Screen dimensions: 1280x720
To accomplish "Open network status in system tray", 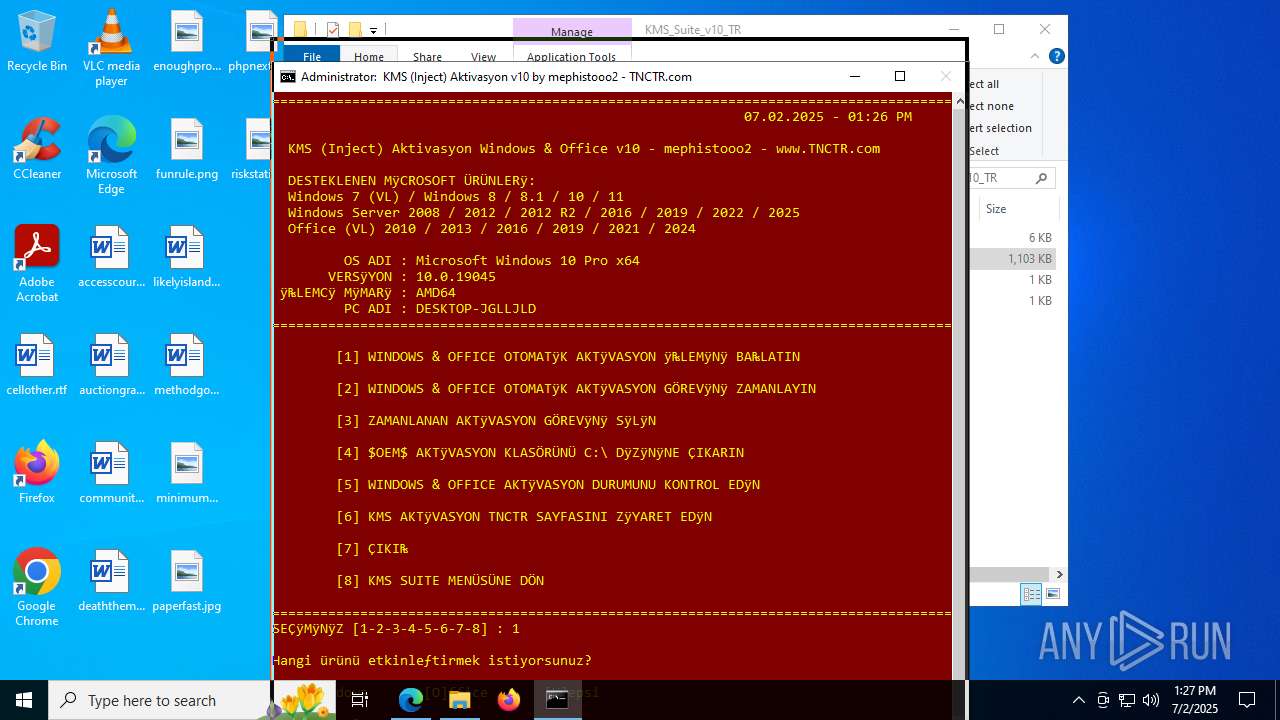I will tap(1127, 700).
